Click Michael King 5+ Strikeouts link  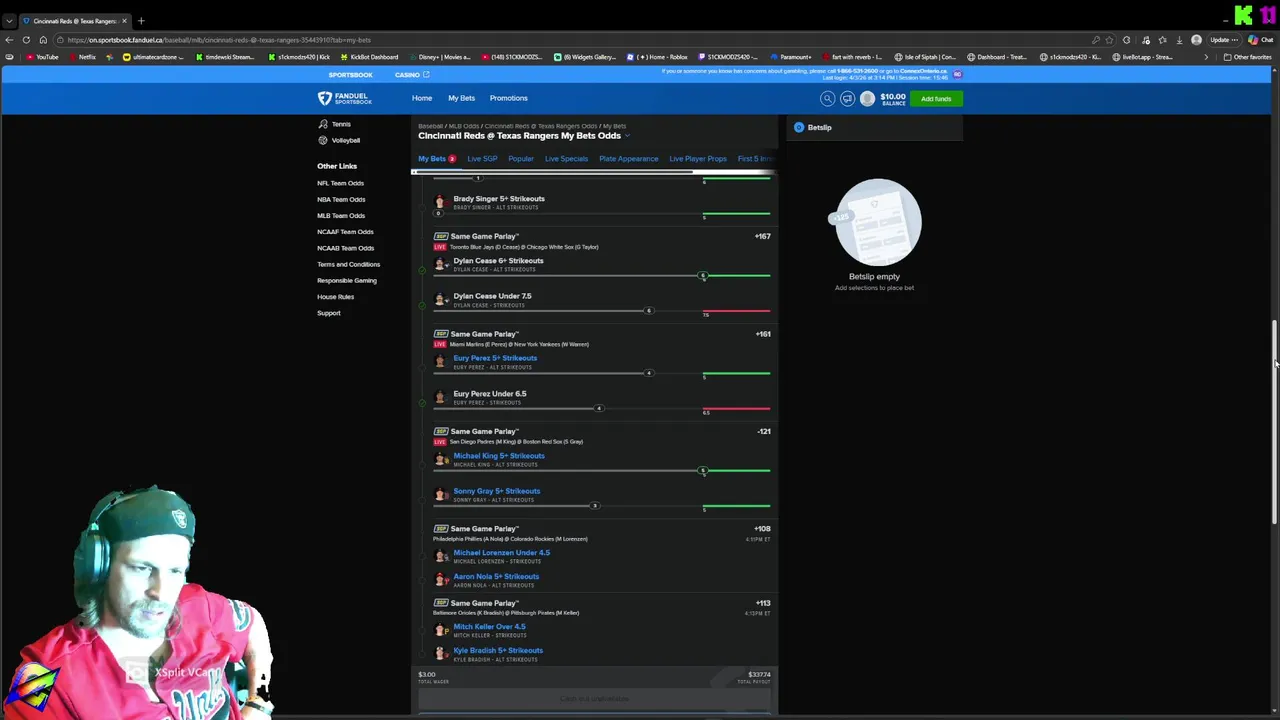coord(499,456)
